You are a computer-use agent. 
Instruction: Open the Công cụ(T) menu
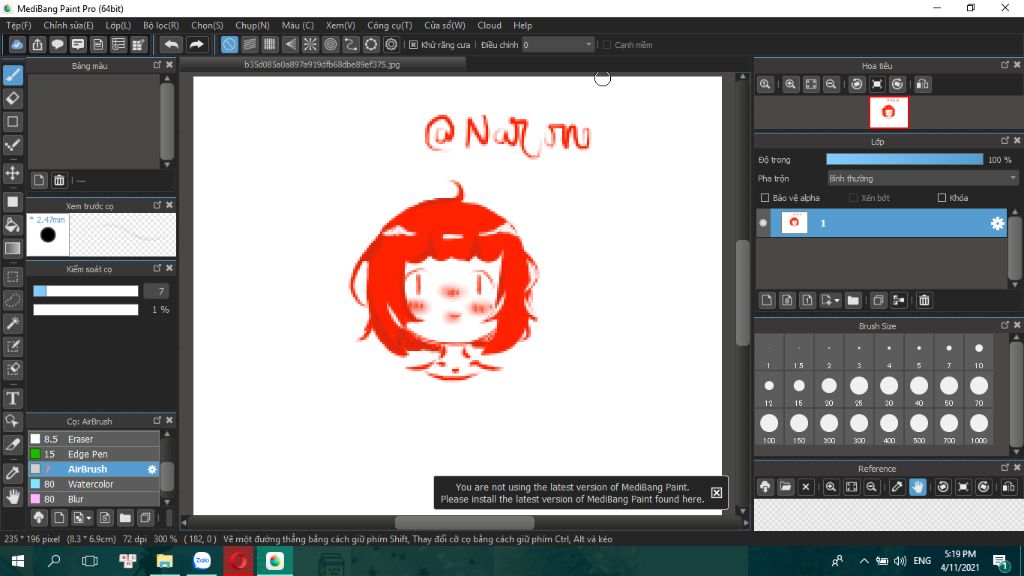click(389, 25)
